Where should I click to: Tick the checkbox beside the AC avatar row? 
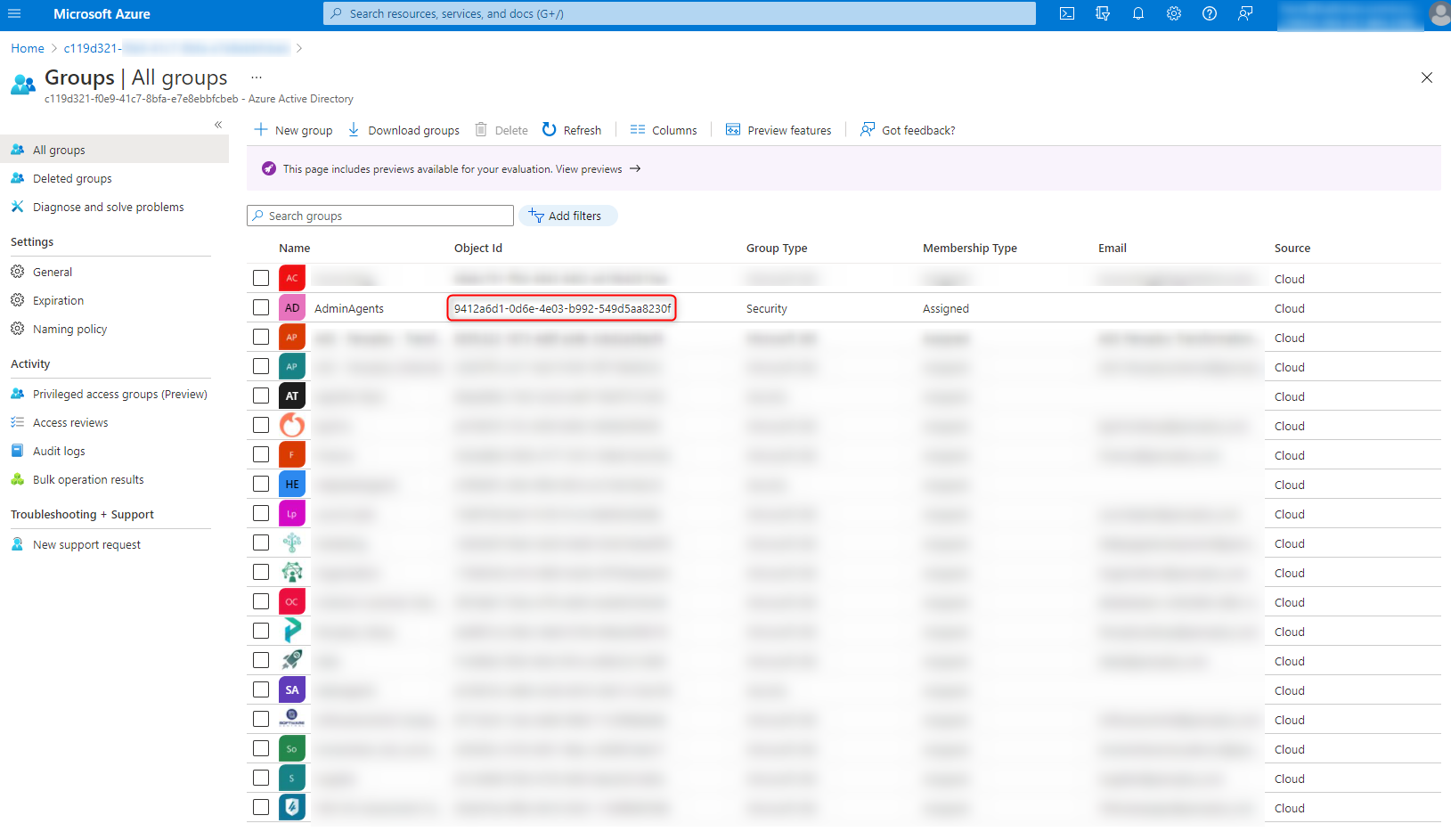(261, 278)
